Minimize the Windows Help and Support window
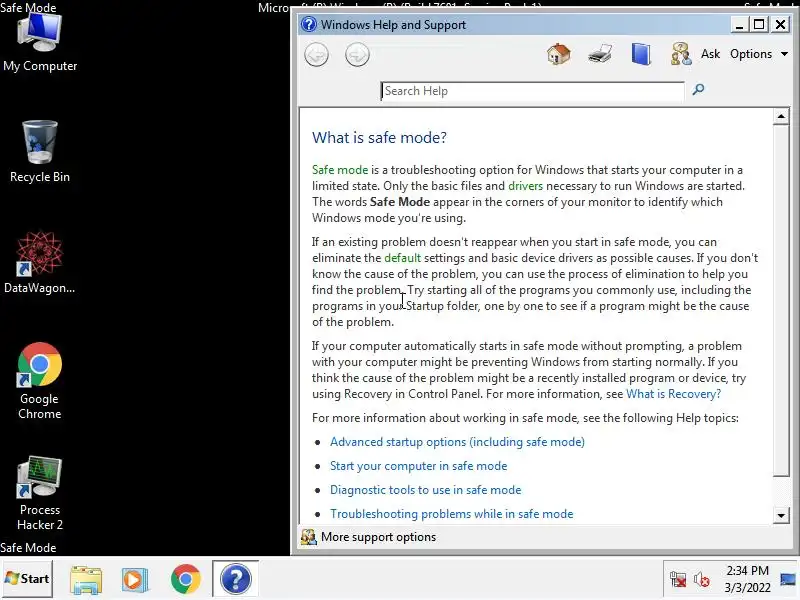 (x=739, y=24)
